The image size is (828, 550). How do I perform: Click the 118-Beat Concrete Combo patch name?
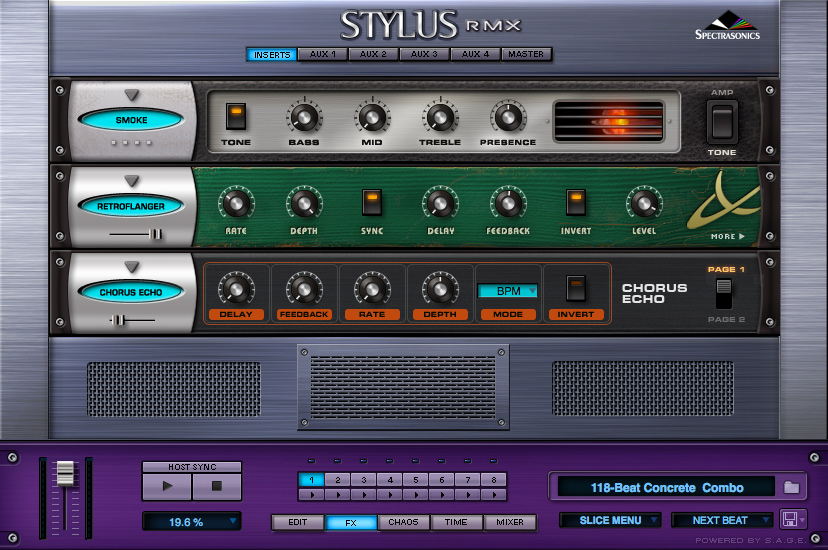point(667,488)
